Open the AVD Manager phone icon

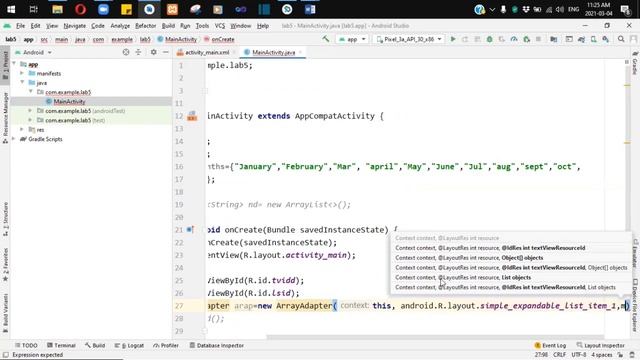click(x=593, y=39)
